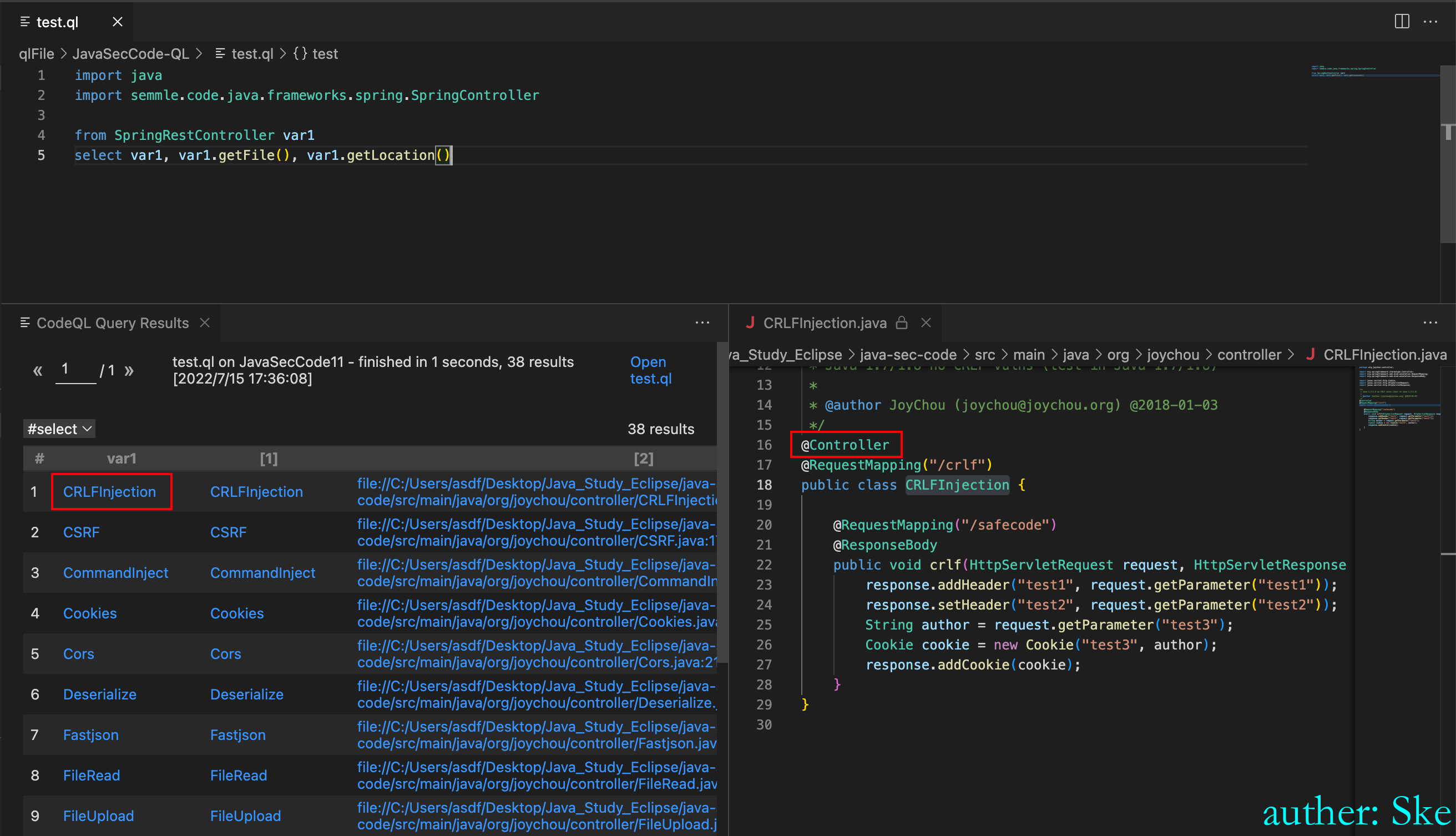Click test.ql breadcrumb segment
Image resolution: width=1456 pixels, height=836 pixels.
point(252,53)
